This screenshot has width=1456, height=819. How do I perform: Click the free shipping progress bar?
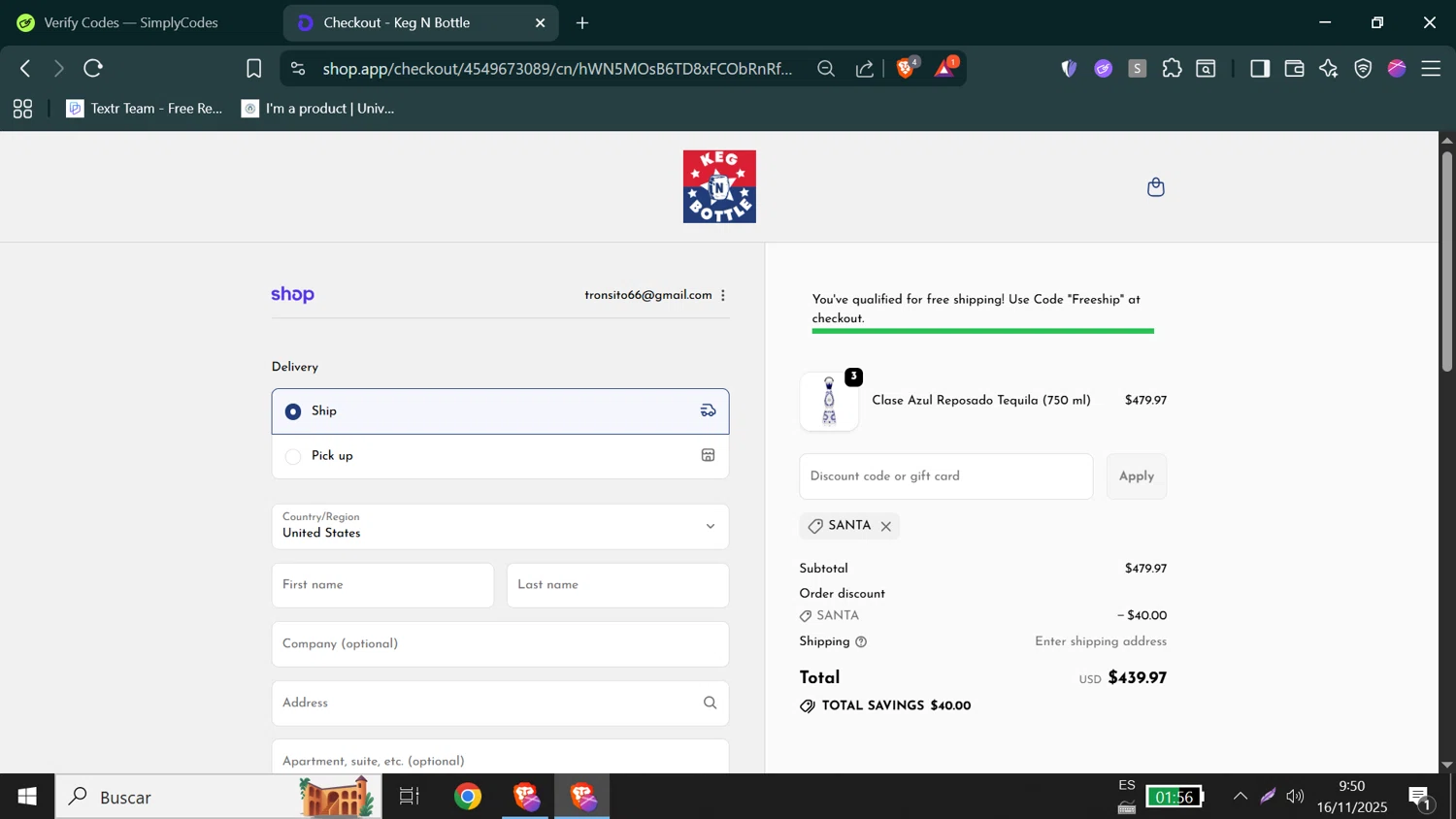[982, 331]
